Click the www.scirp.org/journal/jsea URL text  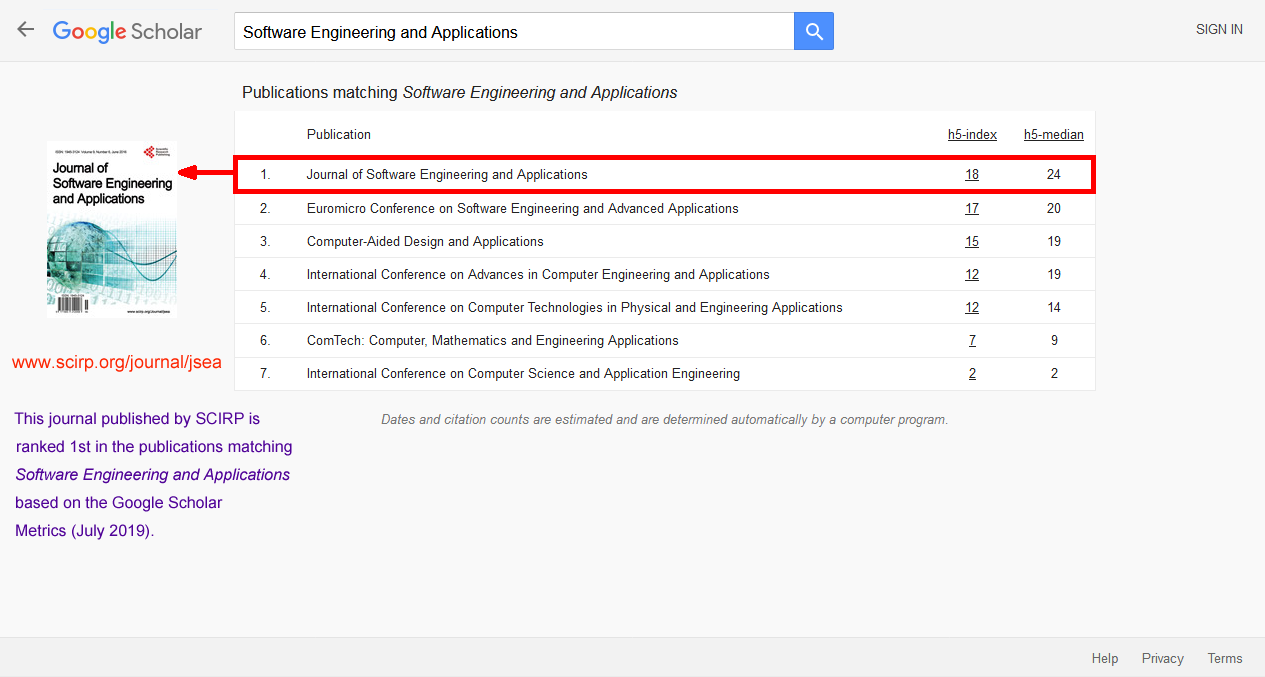click(x=117, y=362)
